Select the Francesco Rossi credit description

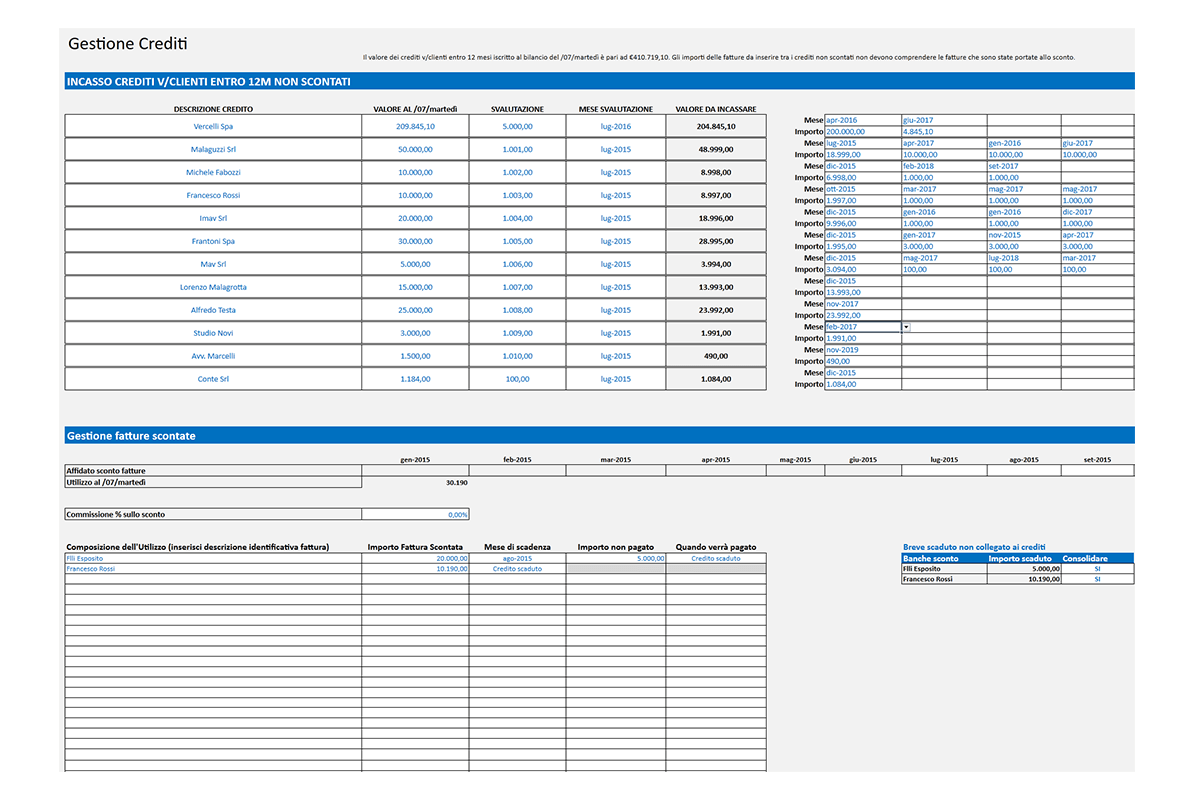click(x=213, y=196)
